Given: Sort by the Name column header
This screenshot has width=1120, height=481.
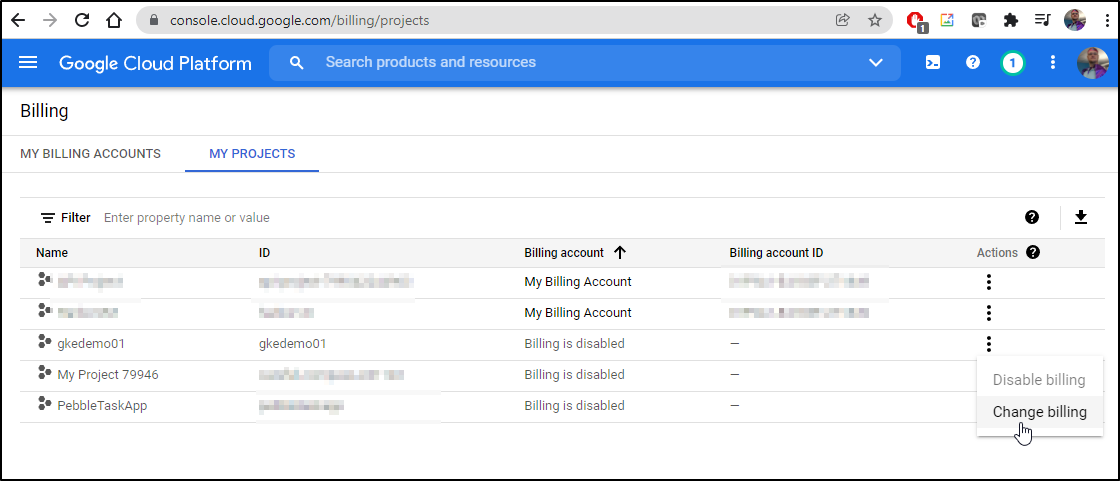Looking at the screenshot, I should 52,252.
